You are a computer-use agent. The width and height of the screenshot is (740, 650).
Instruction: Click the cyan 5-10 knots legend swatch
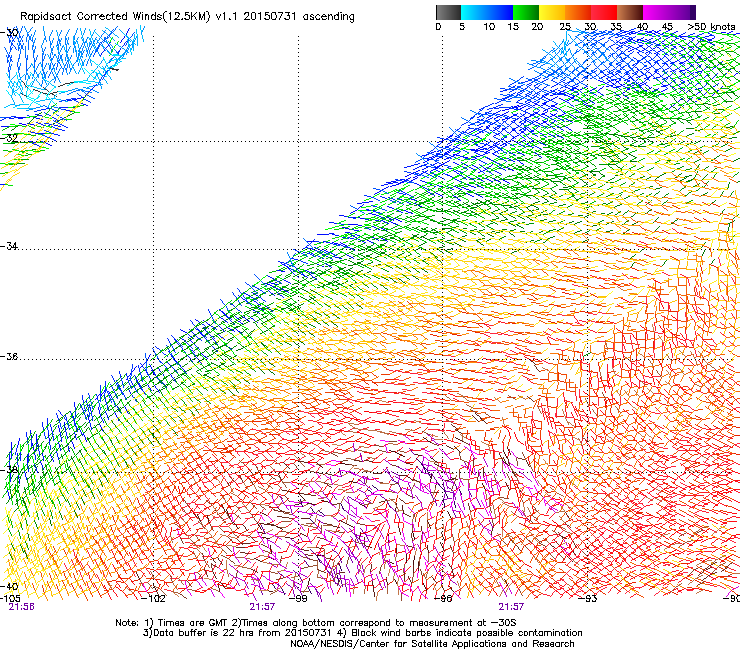tap(473, 12)
